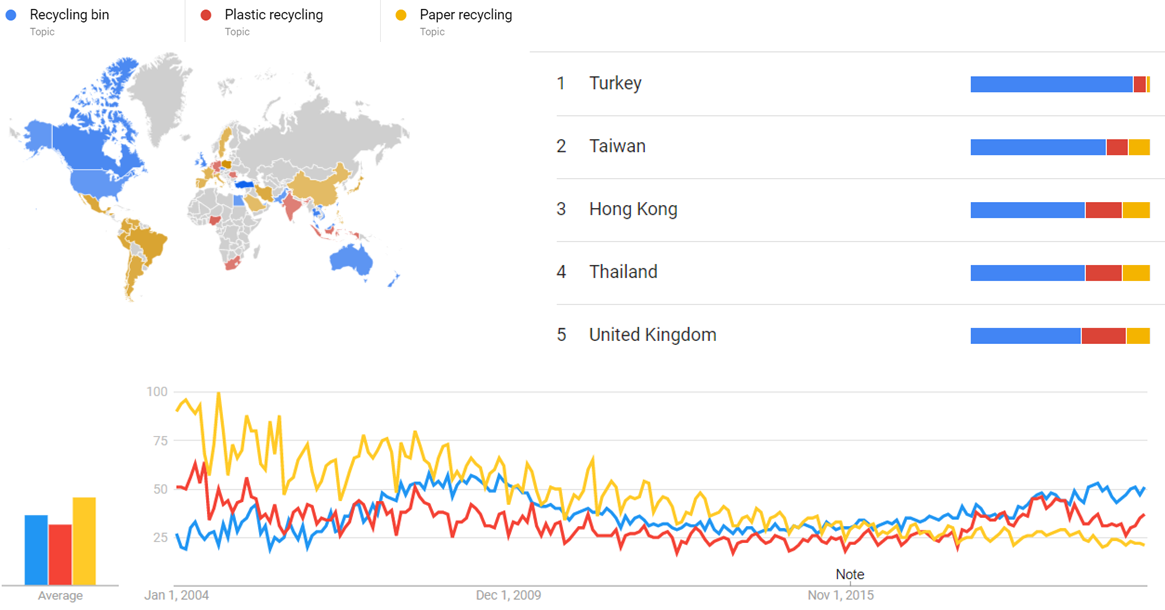Open the Turkey region entry
The width and height of the screenshot is (1165, 610).
(x=615, y=84)
